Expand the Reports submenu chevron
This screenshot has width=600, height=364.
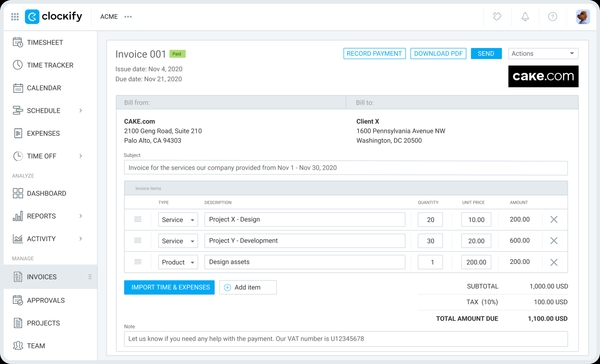81,216
